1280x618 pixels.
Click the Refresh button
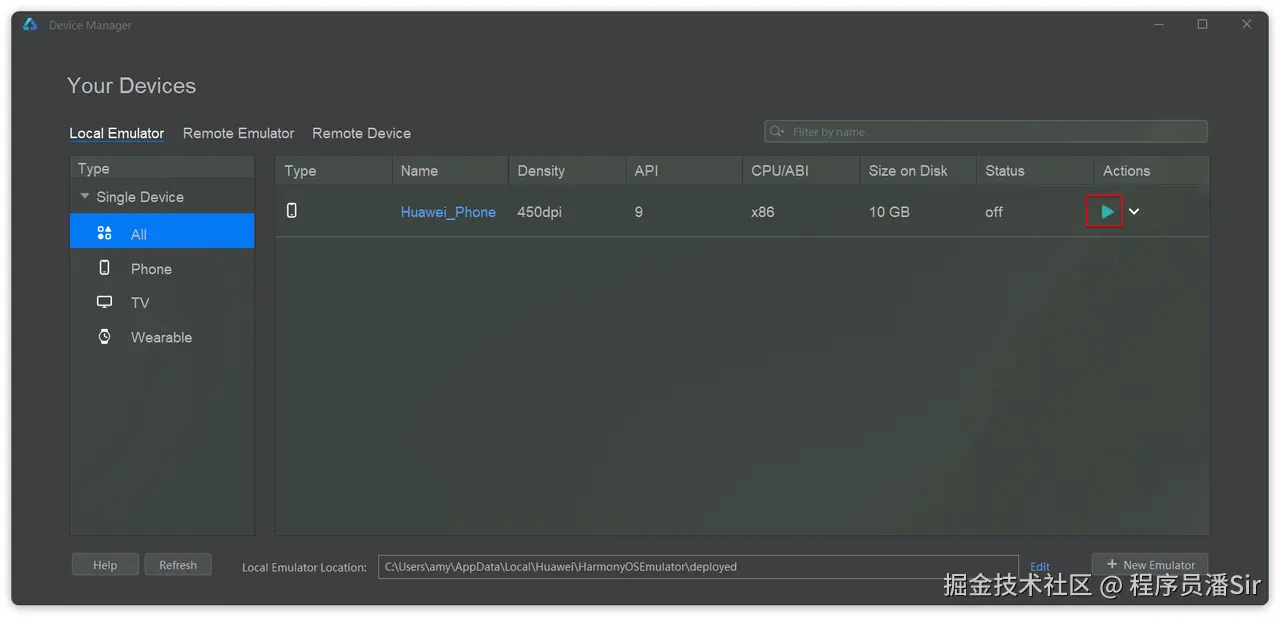tap(178, 565)
